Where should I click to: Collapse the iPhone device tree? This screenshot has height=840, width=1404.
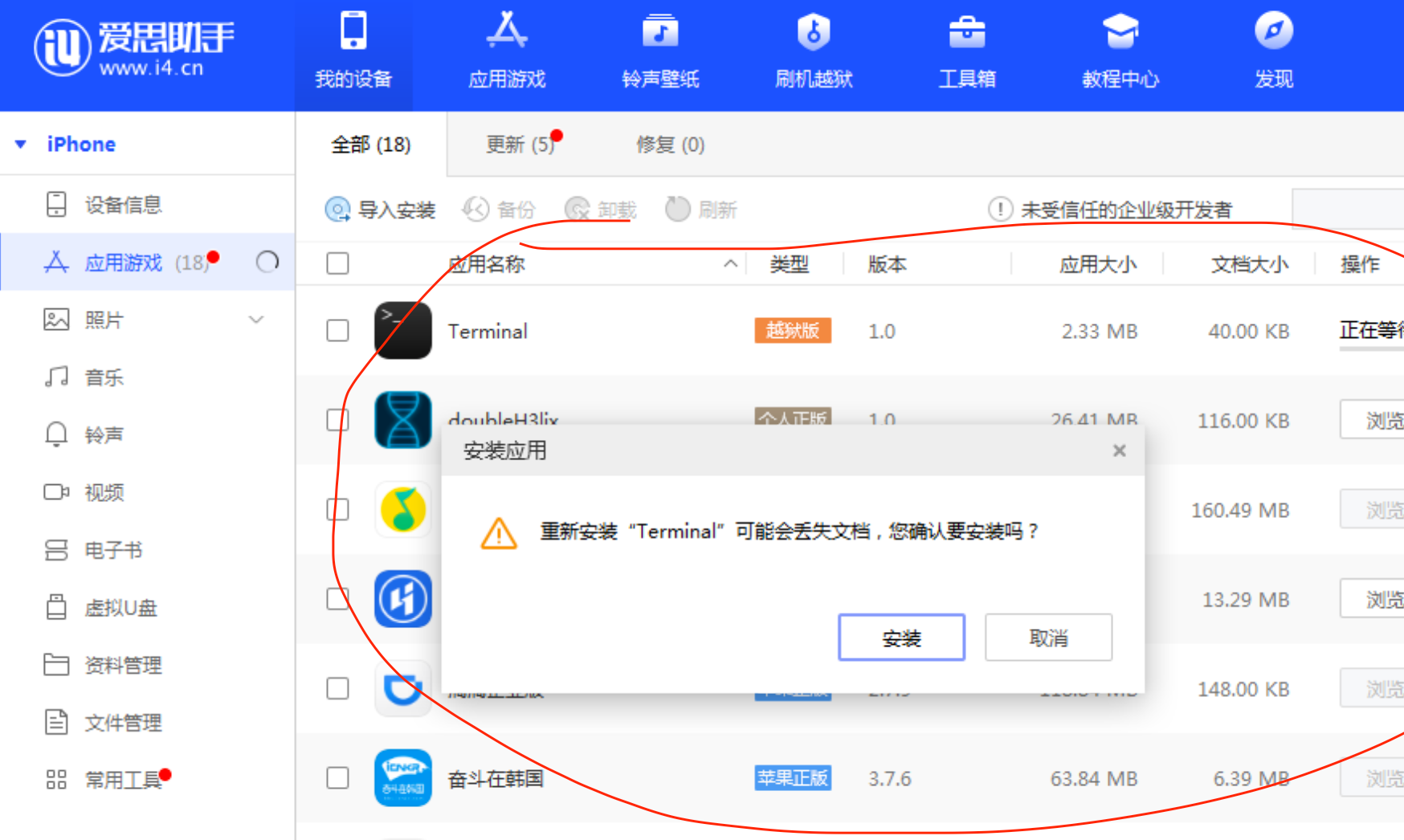click(x=21, y=145)
